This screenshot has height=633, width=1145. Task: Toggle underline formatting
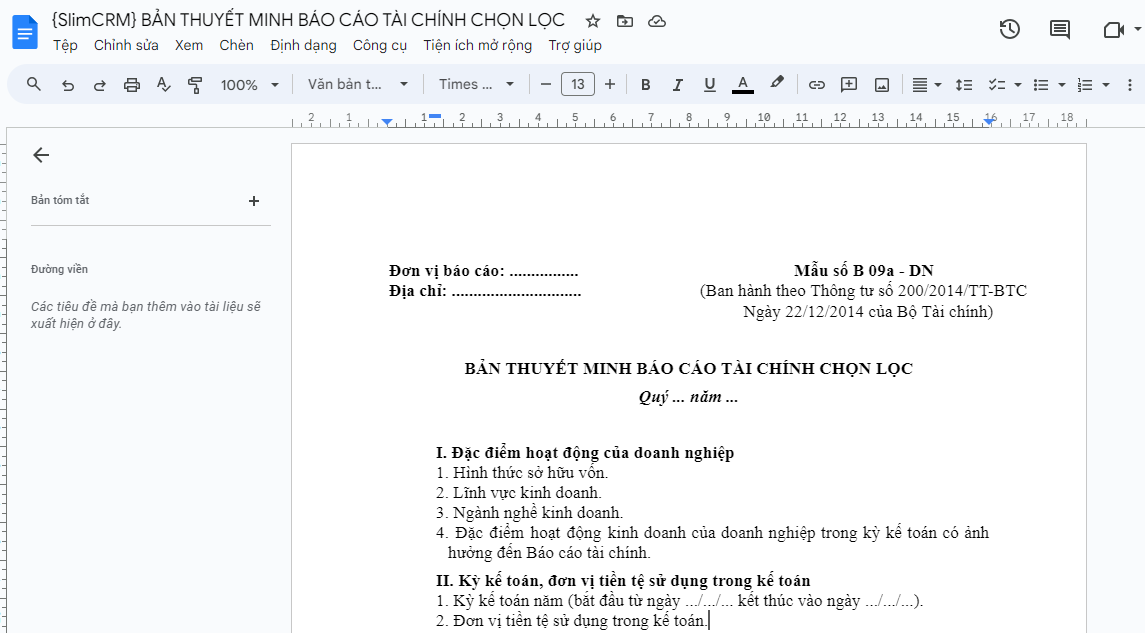pyautogui.click(x=709, y=84)
